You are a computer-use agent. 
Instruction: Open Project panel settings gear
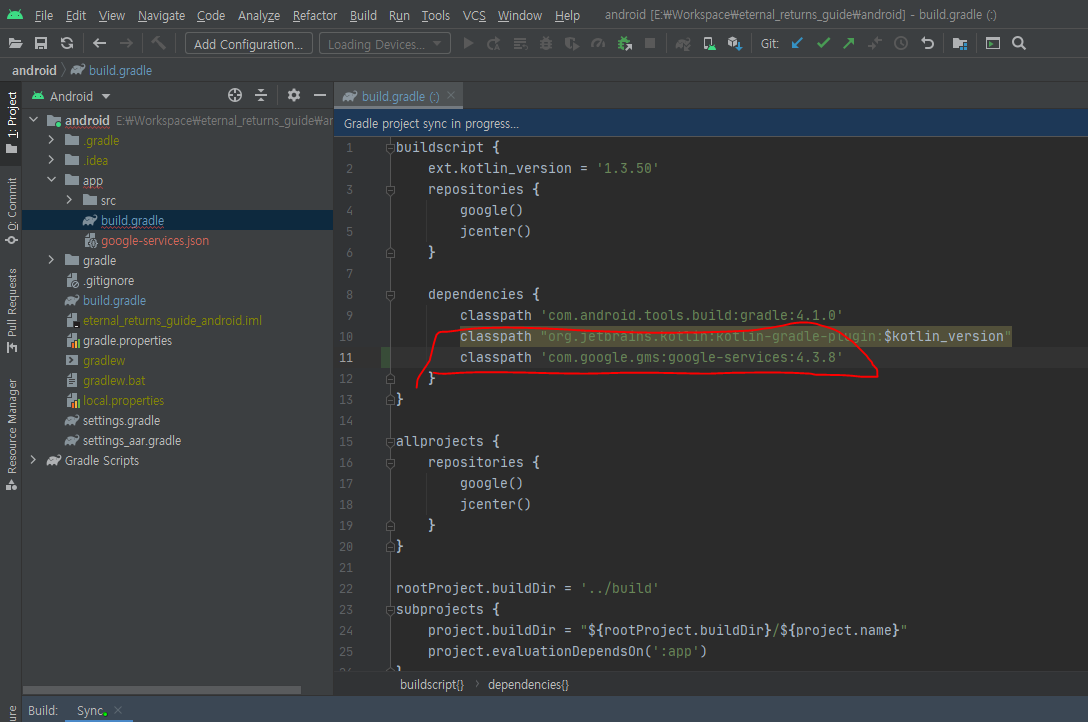click(x=294, y=96)
